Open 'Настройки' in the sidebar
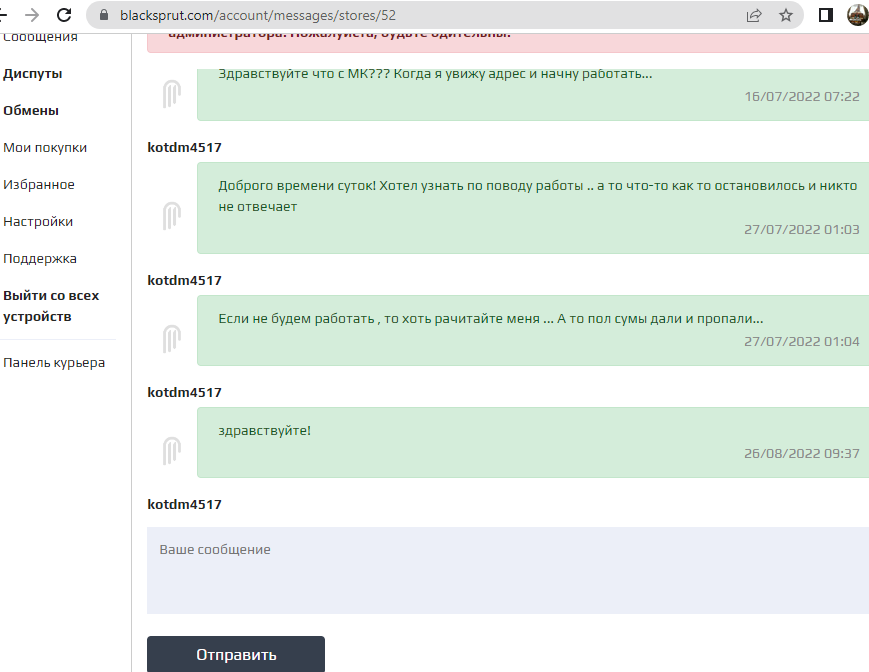Viewport: 869px width, 672px height. click(x=38, y=222)
